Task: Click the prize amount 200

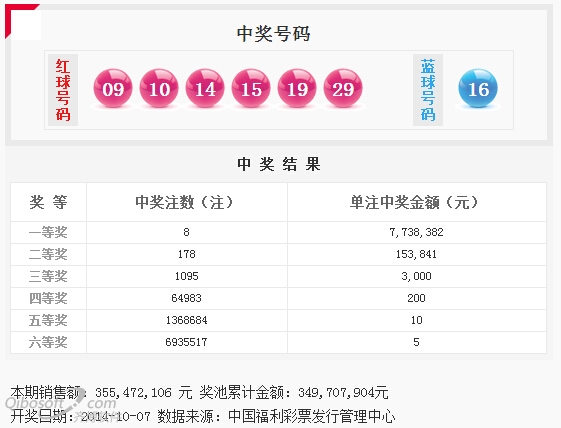Action: point(416,298)
